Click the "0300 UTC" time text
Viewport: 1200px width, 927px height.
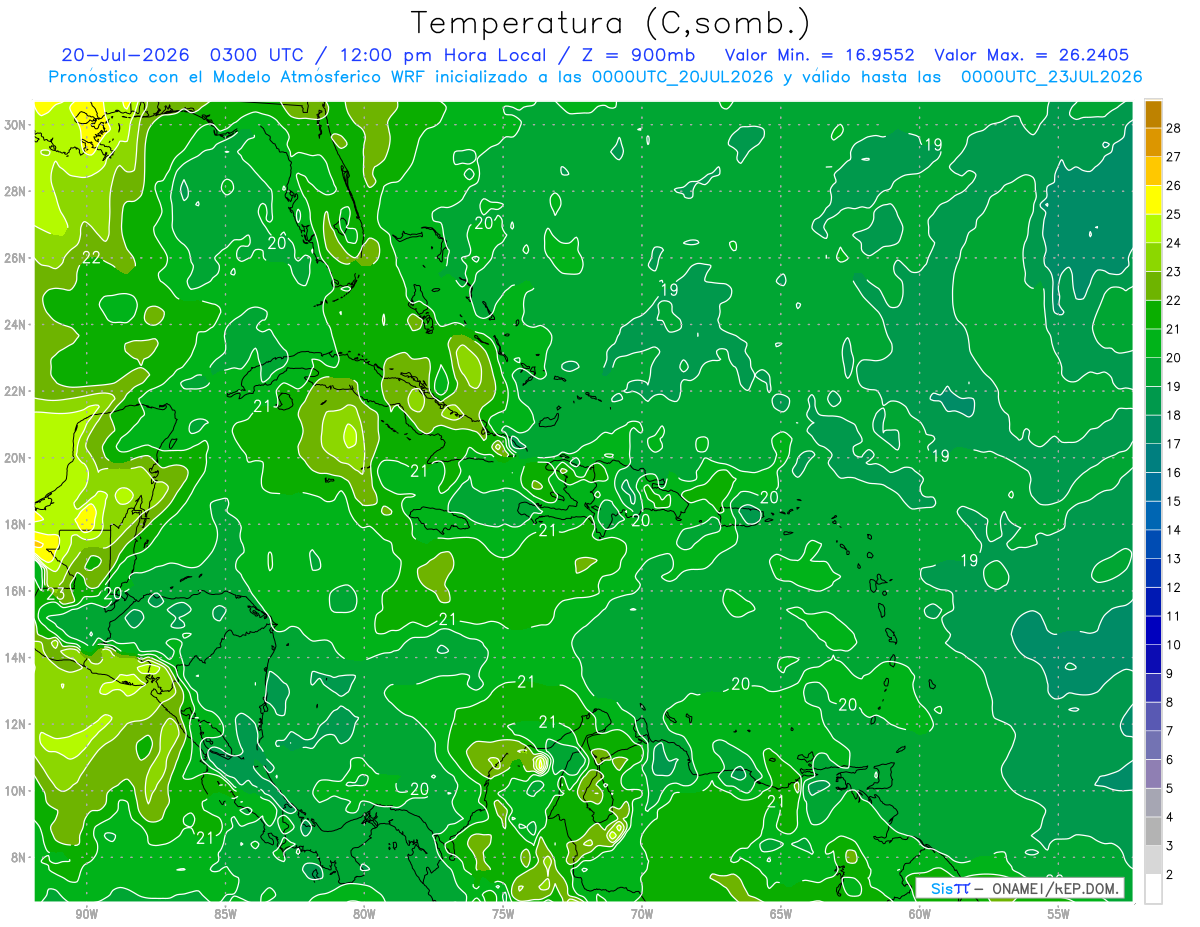258,55
